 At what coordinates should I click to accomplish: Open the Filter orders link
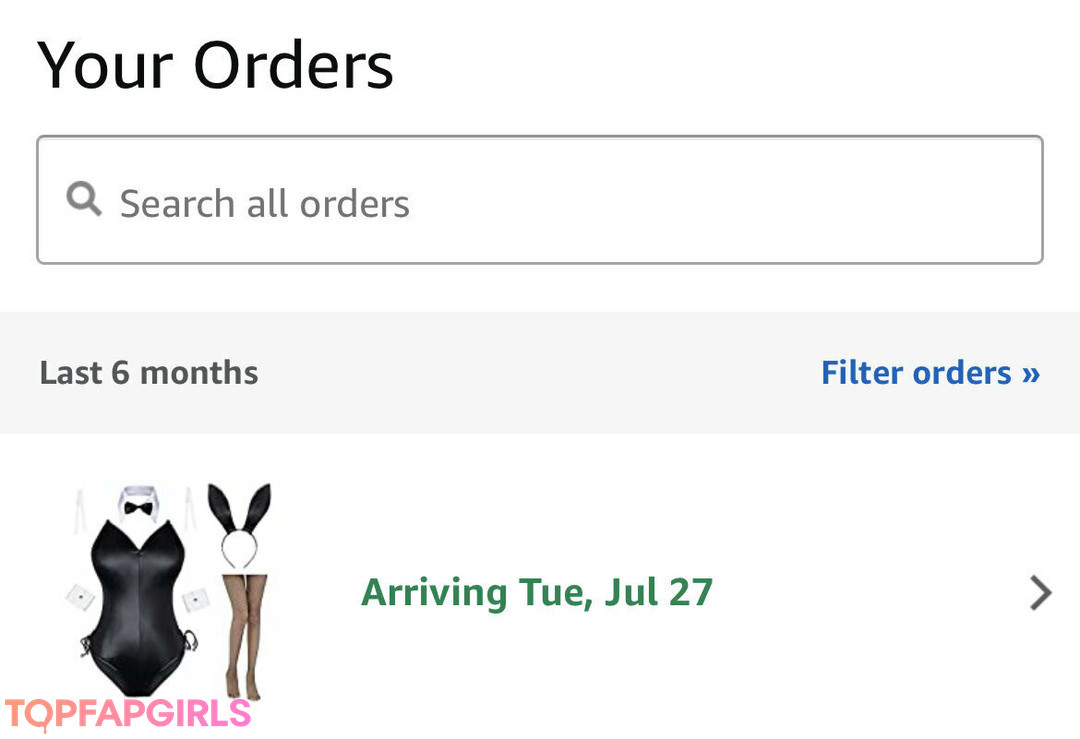(917, 373)
